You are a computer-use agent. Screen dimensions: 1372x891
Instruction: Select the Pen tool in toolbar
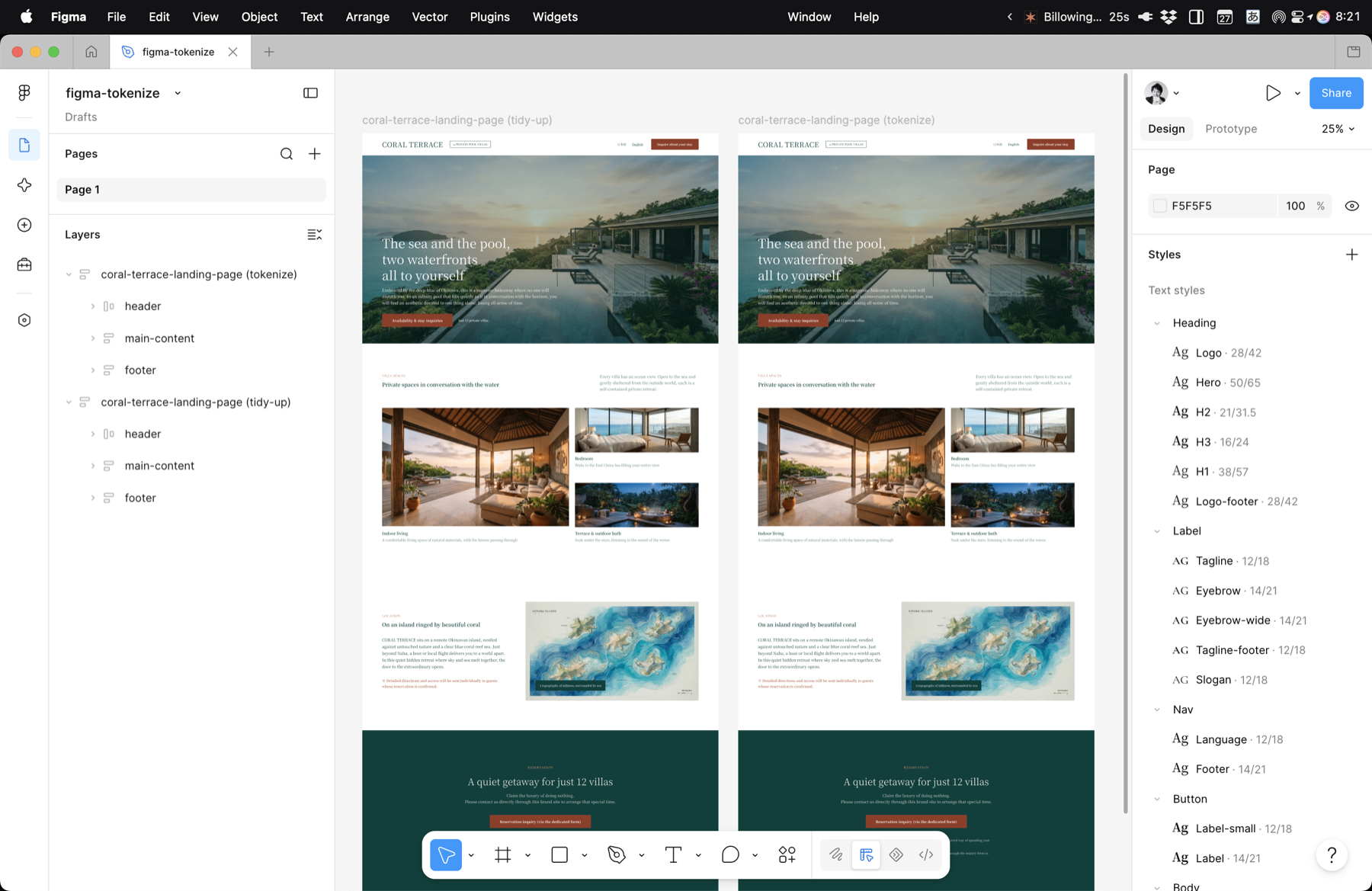point(617,855)
